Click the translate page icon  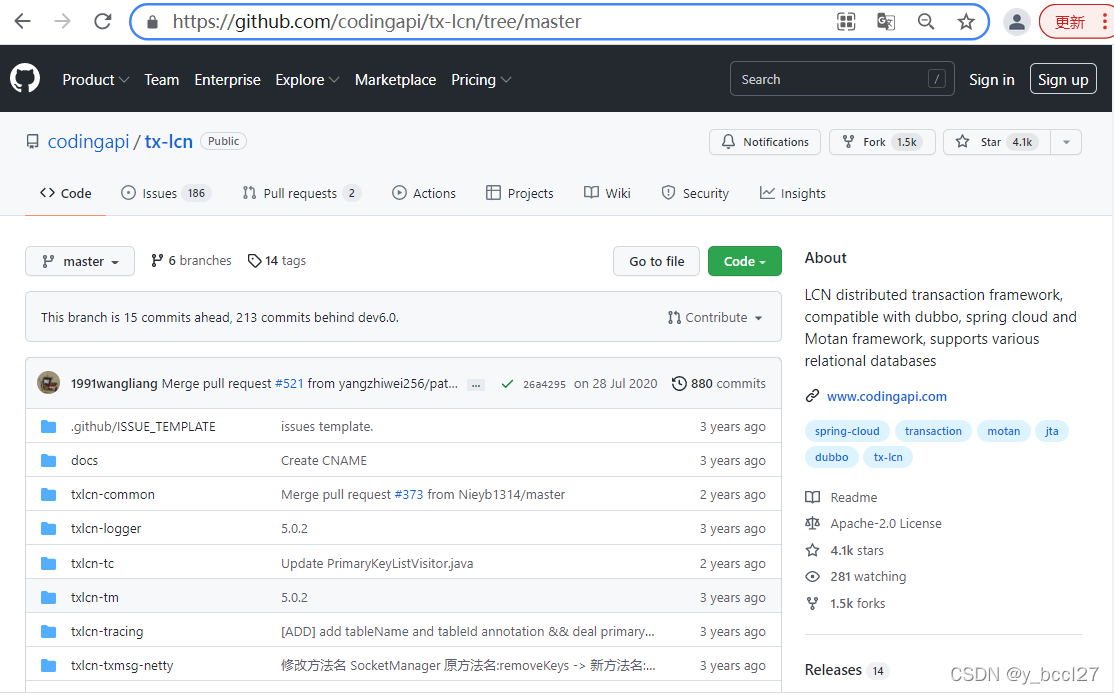pyautogui.click(x=886, y=22)
